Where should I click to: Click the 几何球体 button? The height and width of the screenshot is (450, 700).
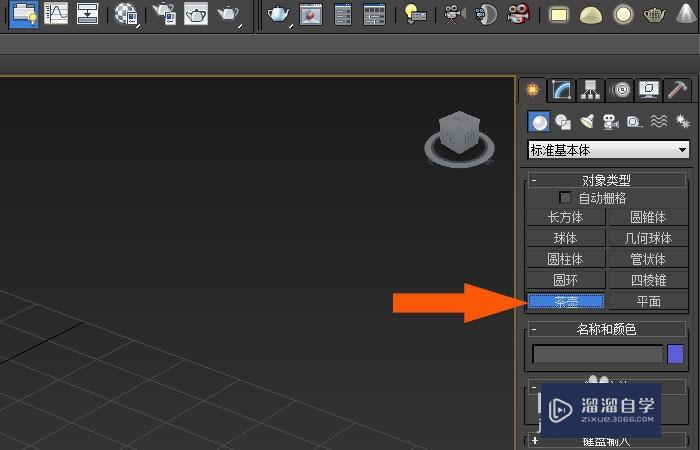(x=649, y=238)
